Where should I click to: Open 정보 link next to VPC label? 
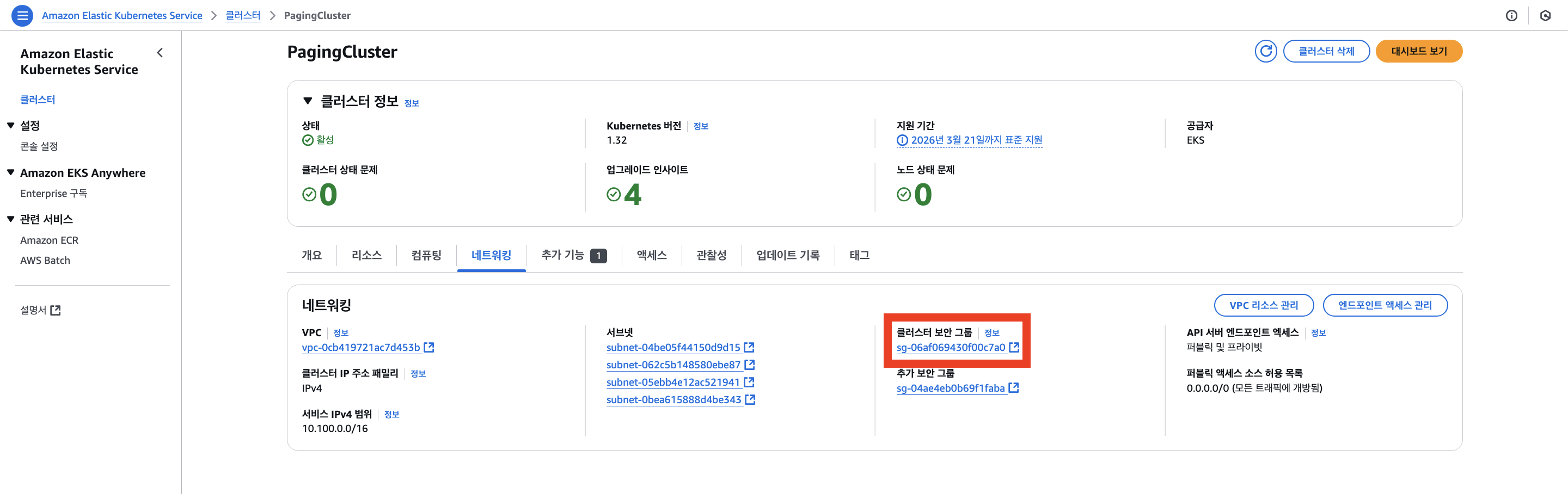click(340, 333)
